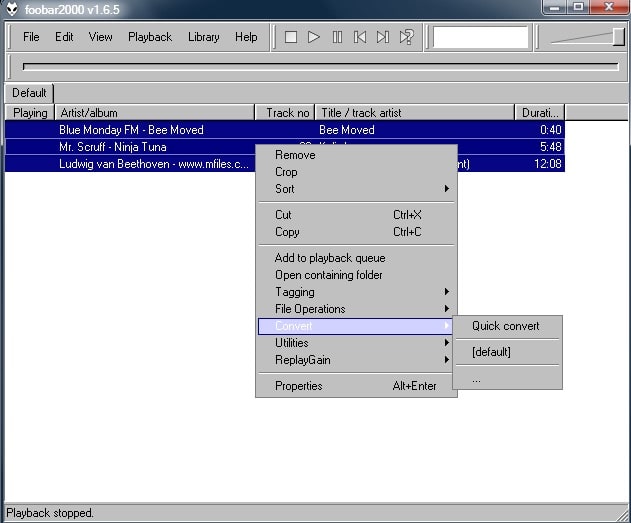The width and height of the screenshot is (631, 523).
Task: Click the "..." convert submenu item
Action: click(x=507, y=379)
